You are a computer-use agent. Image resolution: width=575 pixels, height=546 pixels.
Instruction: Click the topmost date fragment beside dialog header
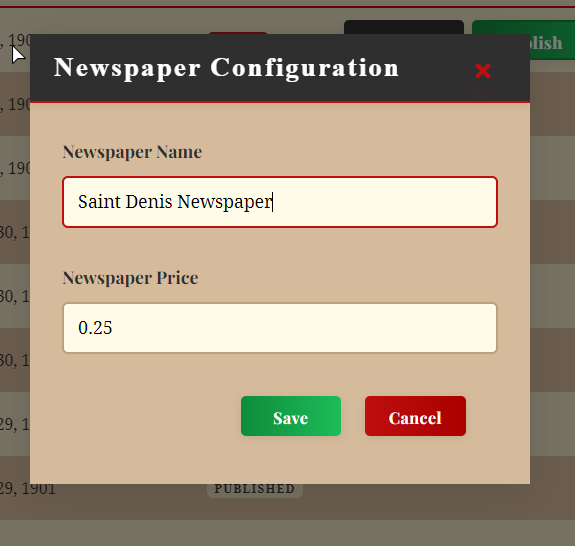click(x=15, y=40)
